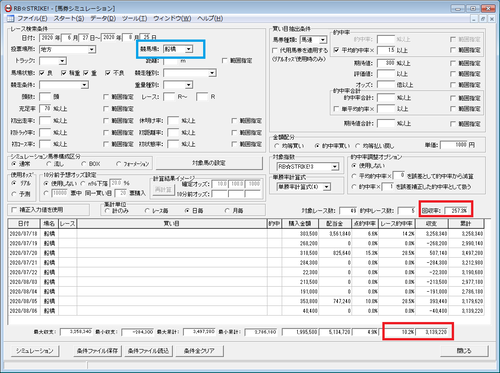
Task: Click the 条件ファイル読込 button
Action: point(148,351)
